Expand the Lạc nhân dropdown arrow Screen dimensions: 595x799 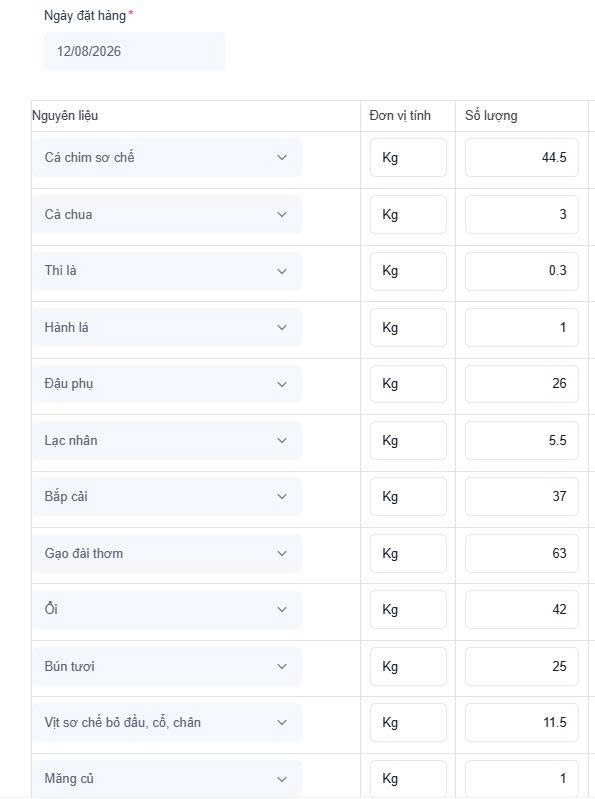[x=282, y=440]
